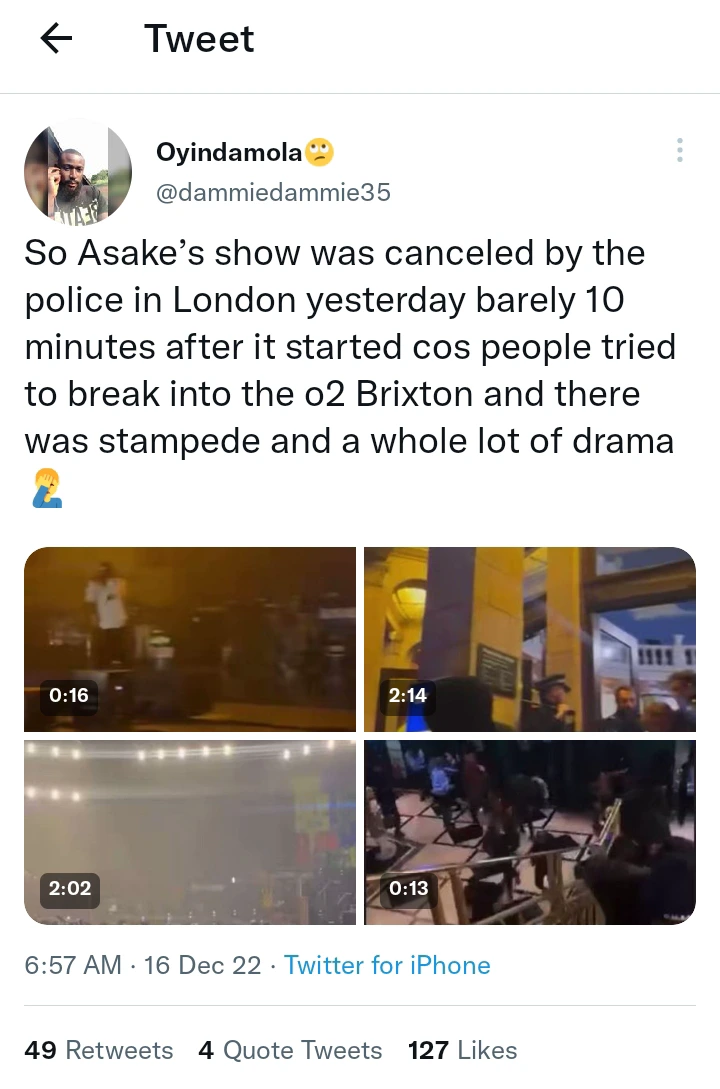View the 4 Quote Tweets list

coord(290,1050)
